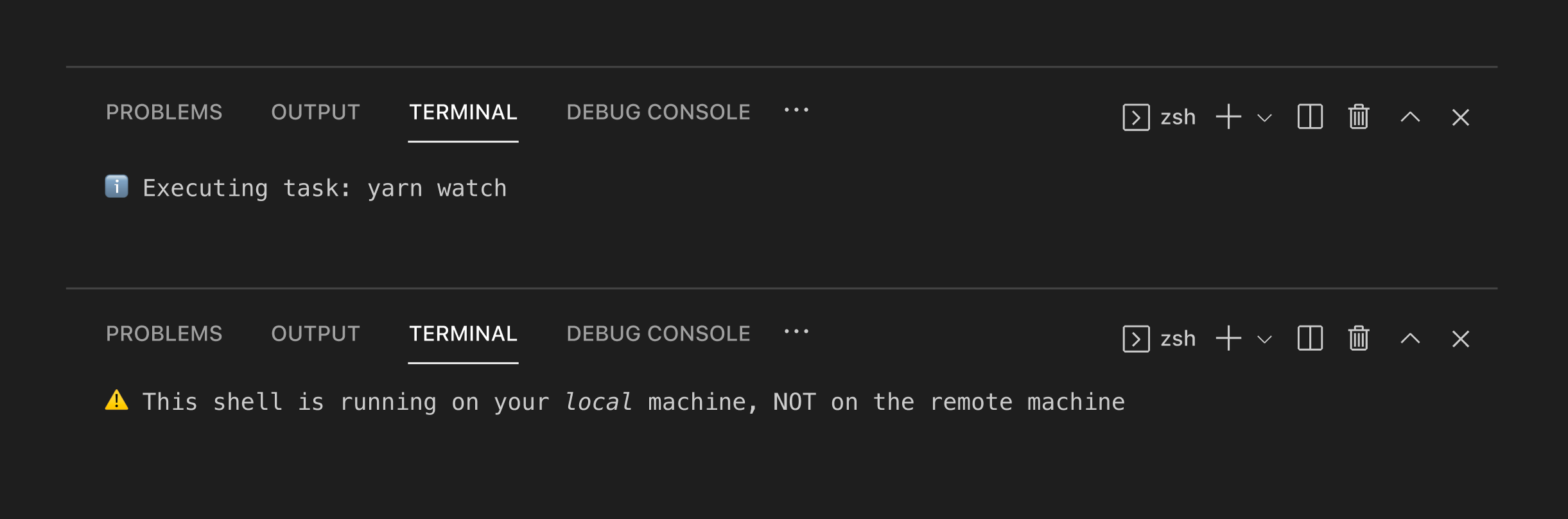
Task: Click the split terminal icon in the lower panel
Action: point(1310,339)
